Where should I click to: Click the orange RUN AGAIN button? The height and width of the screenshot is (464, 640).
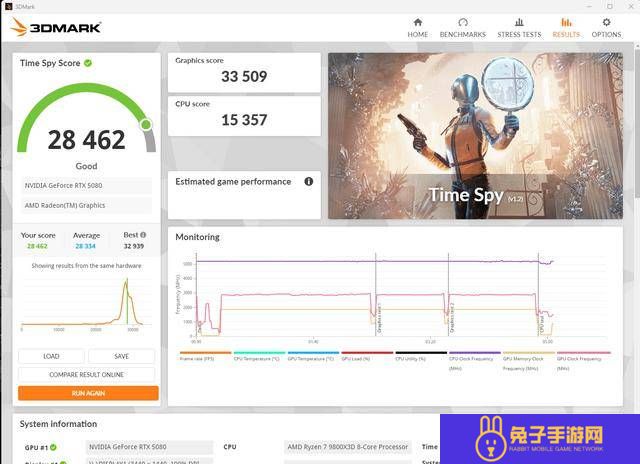pyautogui.click(x=88, y=393)
